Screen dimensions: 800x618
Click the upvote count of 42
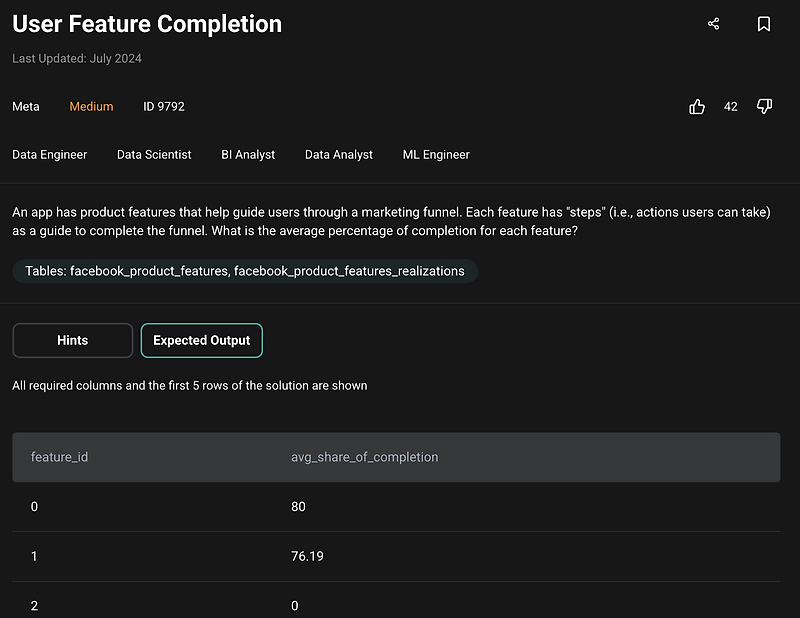point(730,106)
